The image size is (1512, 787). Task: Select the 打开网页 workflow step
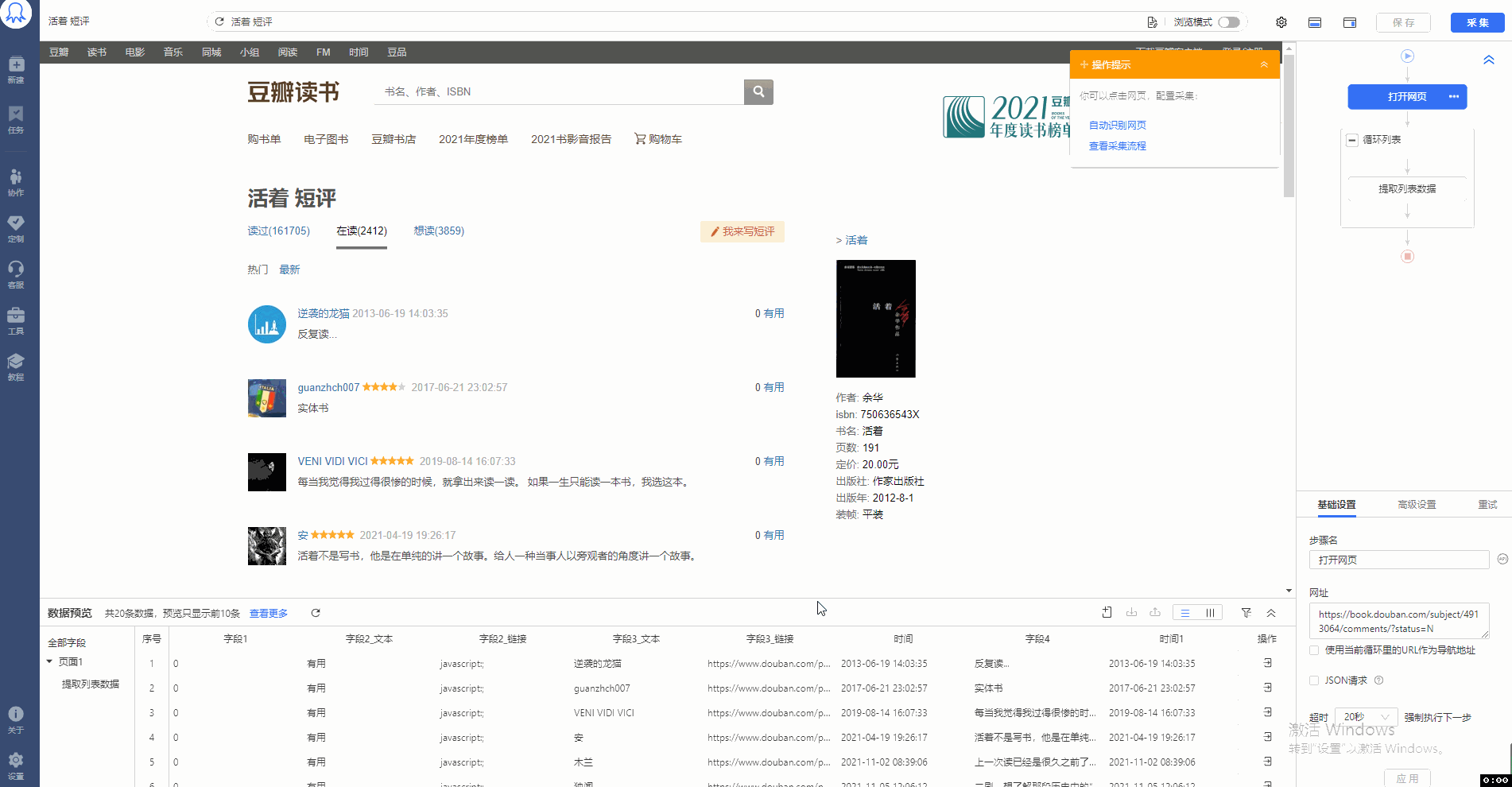point(1407,96)
